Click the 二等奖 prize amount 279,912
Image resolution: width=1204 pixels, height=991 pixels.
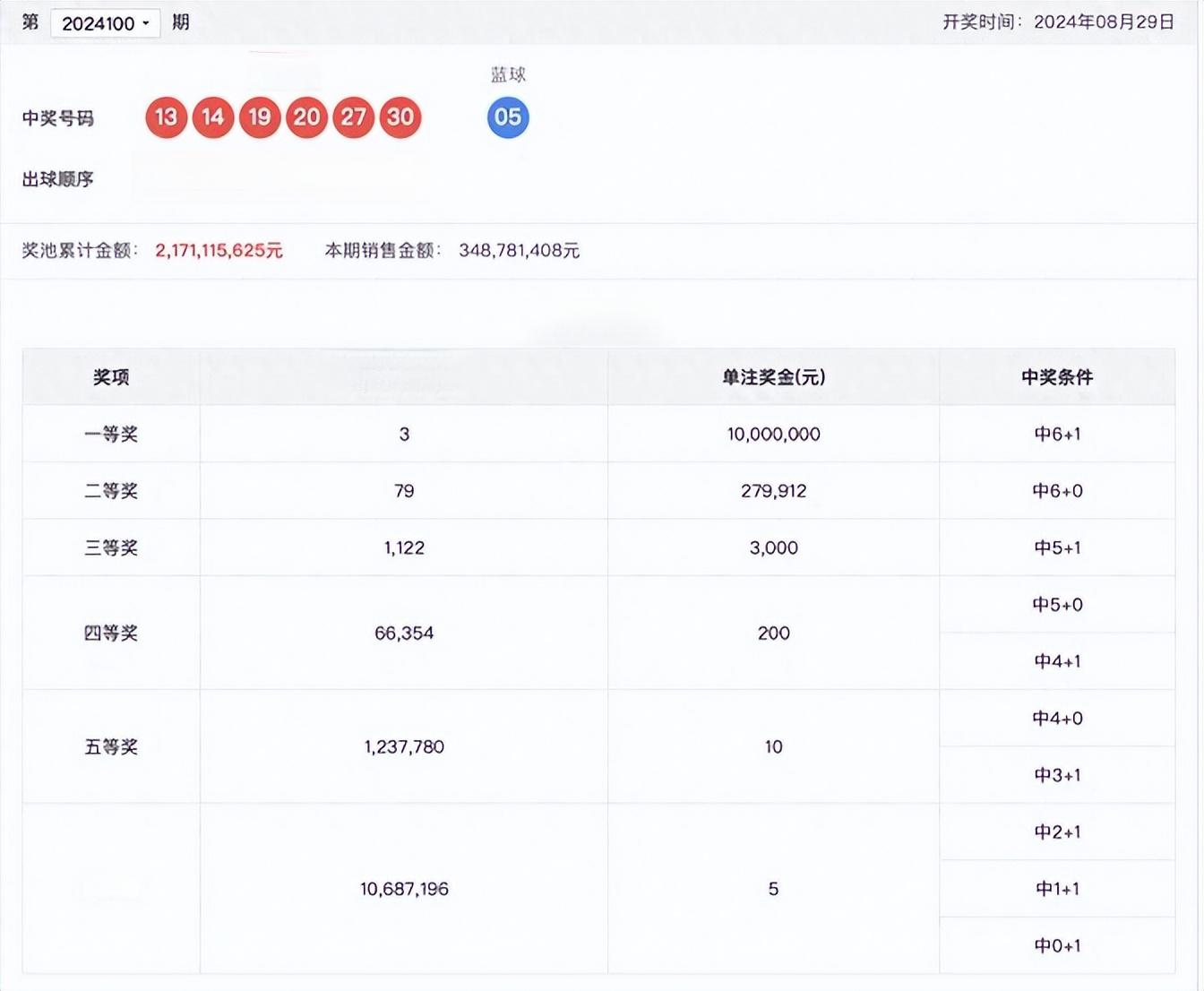coord(773,491)
